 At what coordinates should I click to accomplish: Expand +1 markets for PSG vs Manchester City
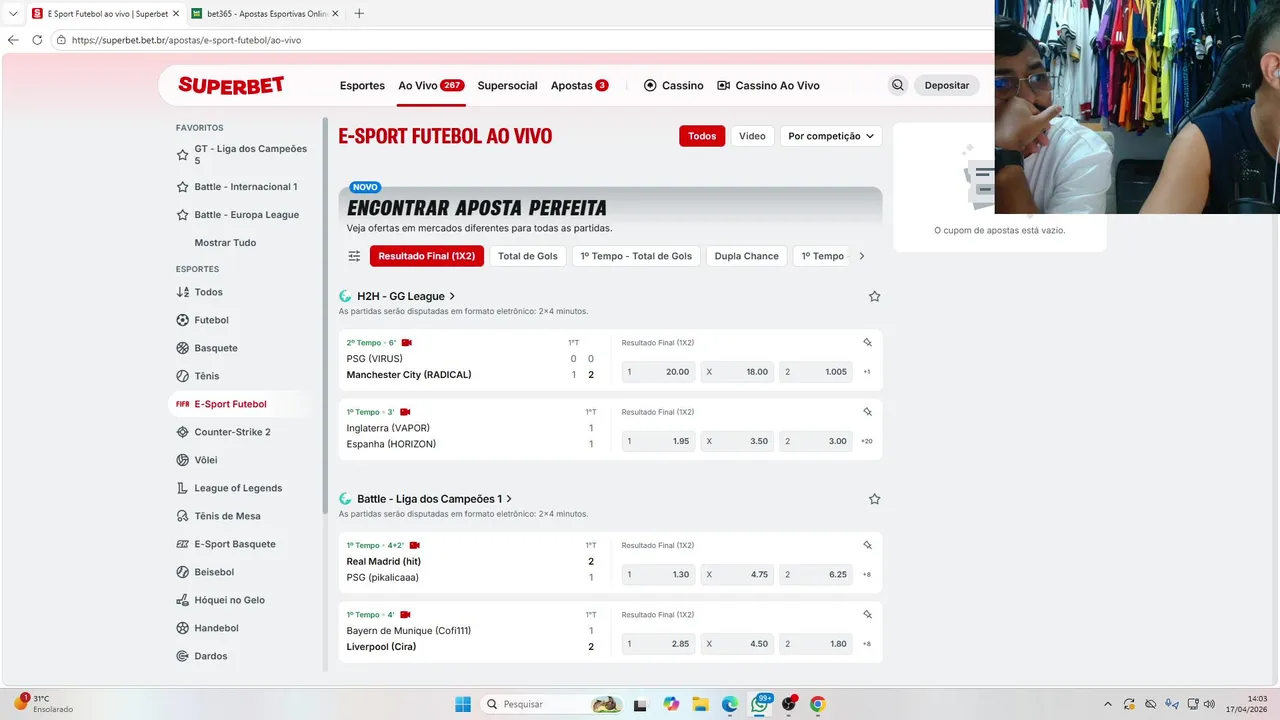pos(867,372)
